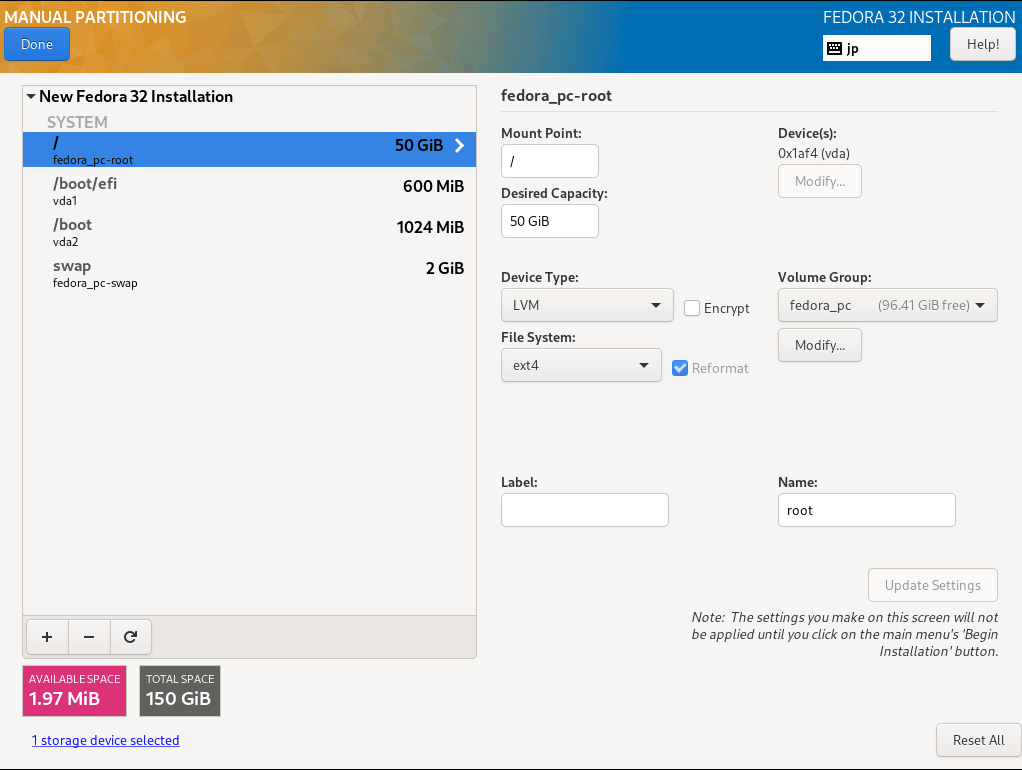Click the 2 GiB swap size value
Screen dimensions: 1022x770
point(445,269)
